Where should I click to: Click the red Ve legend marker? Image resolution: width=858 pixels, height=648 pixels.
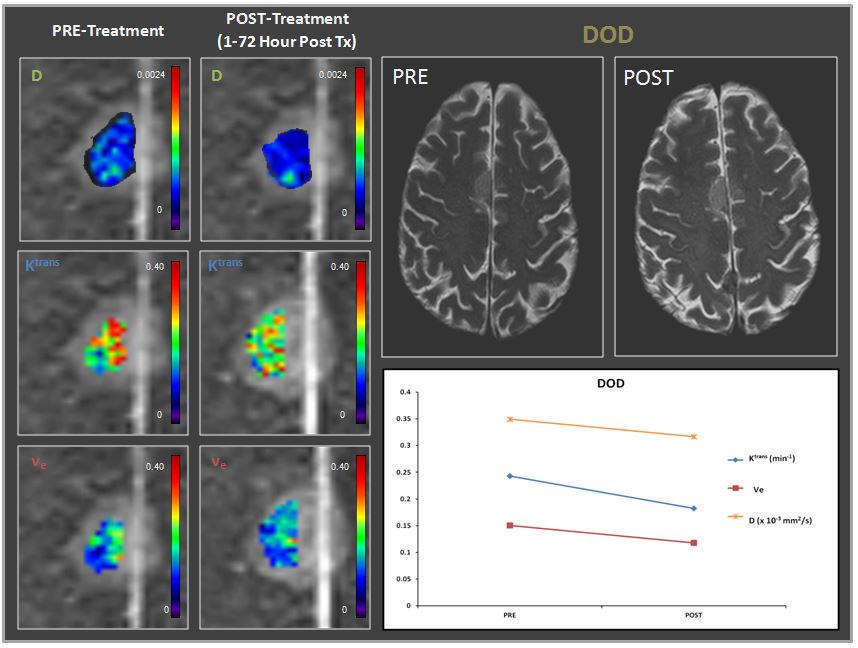[x=736, y=489]
